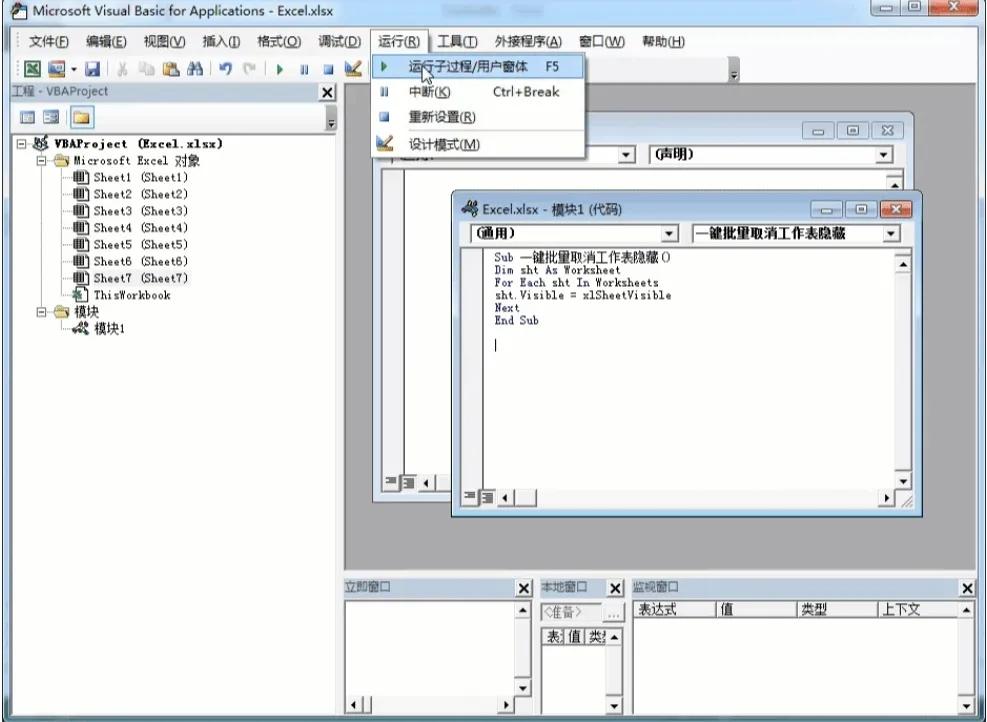
Task: Switch 模块1 code window to Procedure View
Action: tap(470, 497)
